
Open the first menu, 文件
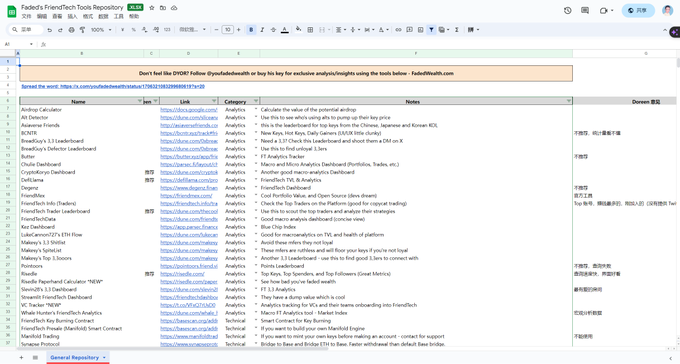(26, 16)
